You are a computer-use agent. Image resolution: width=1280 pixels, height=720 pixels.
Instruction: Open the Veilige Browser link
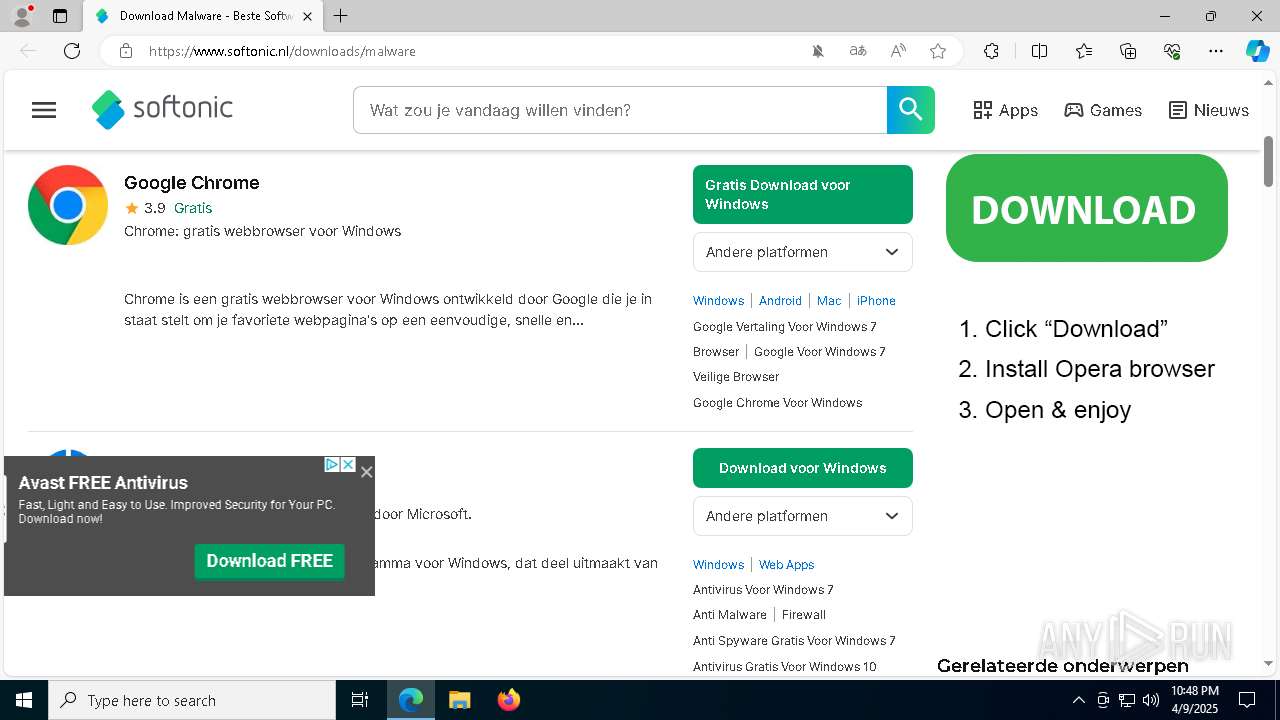click(736, 376)
